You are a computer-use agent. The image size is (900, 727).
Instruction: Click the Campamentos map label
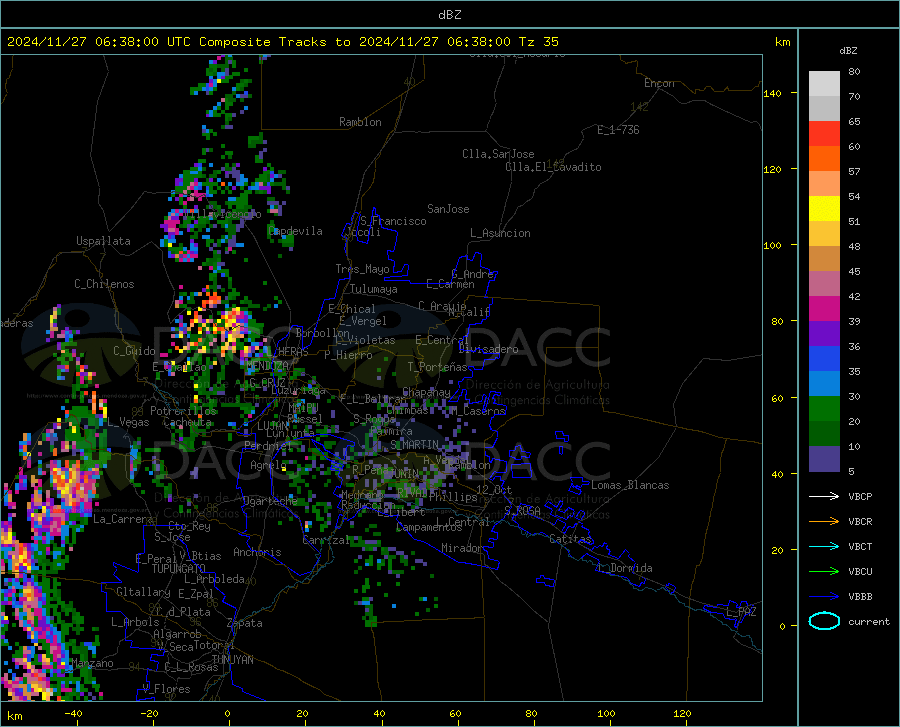pos(429,527)
